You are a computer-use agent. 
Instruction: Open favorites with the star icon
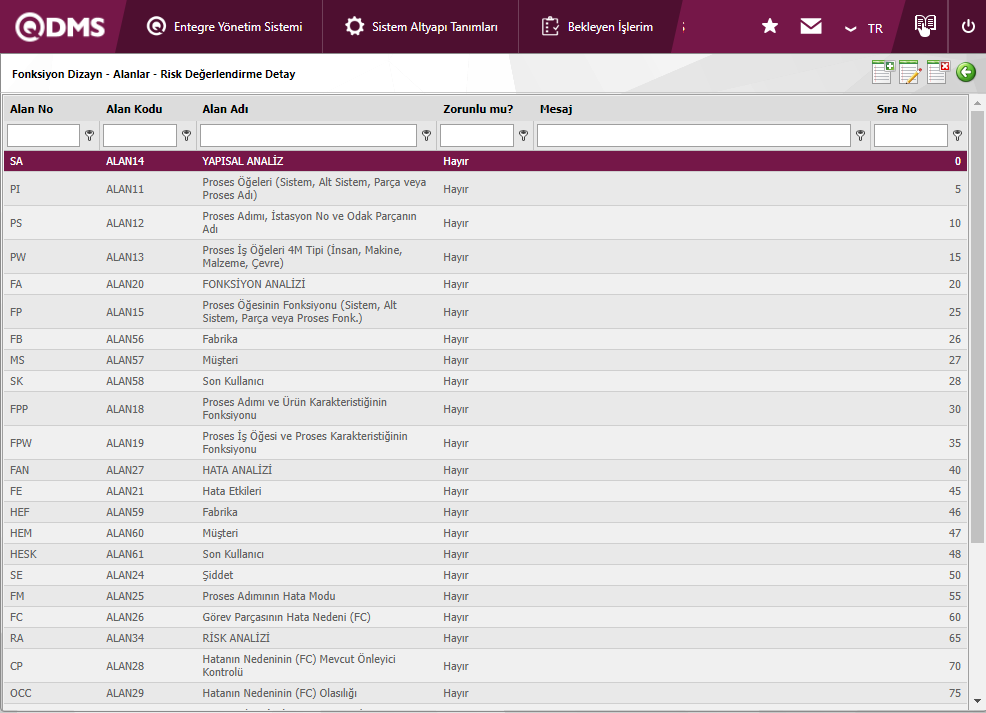[770, 27]
